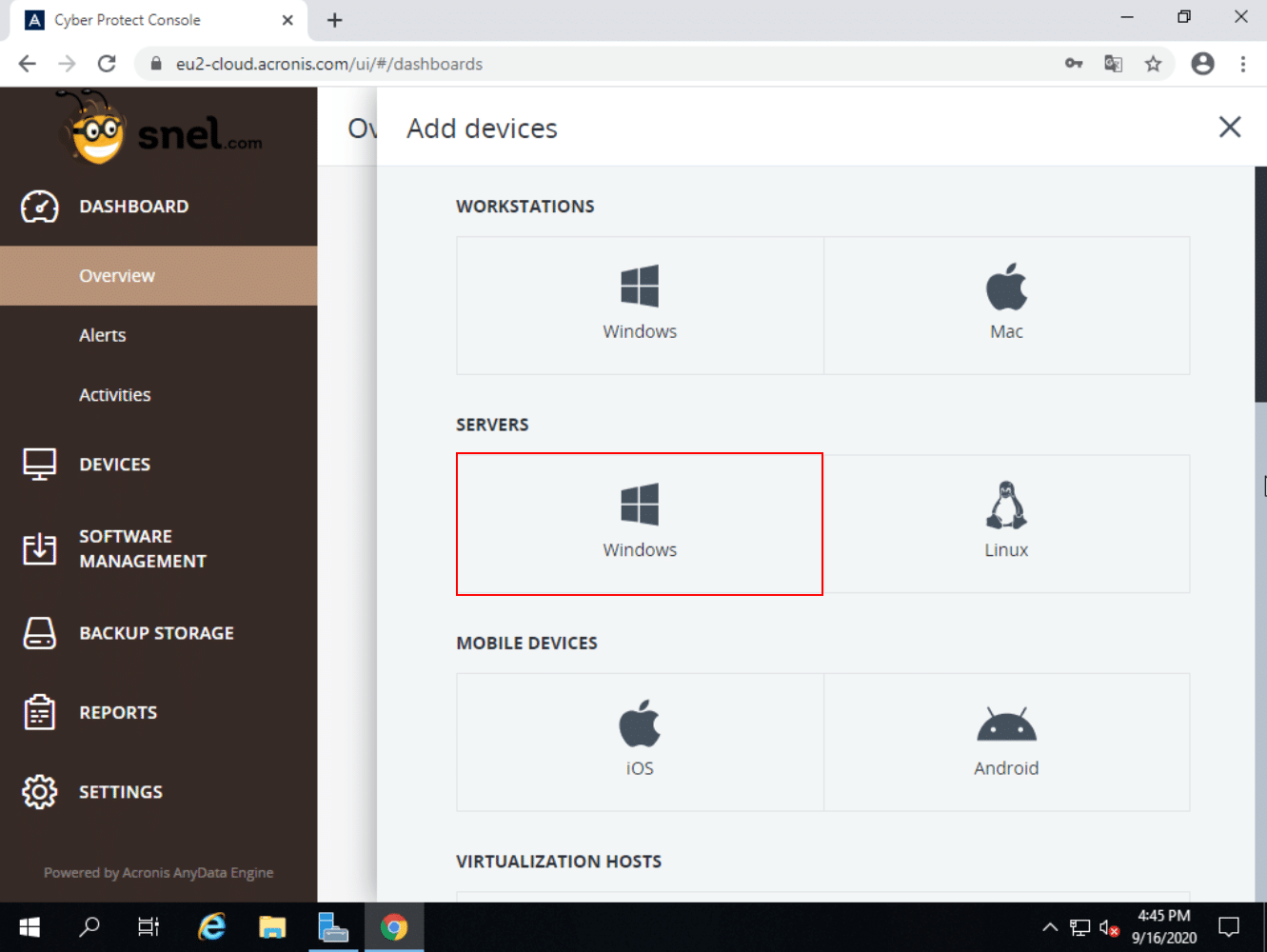Close the Add devices panel

1229,128
